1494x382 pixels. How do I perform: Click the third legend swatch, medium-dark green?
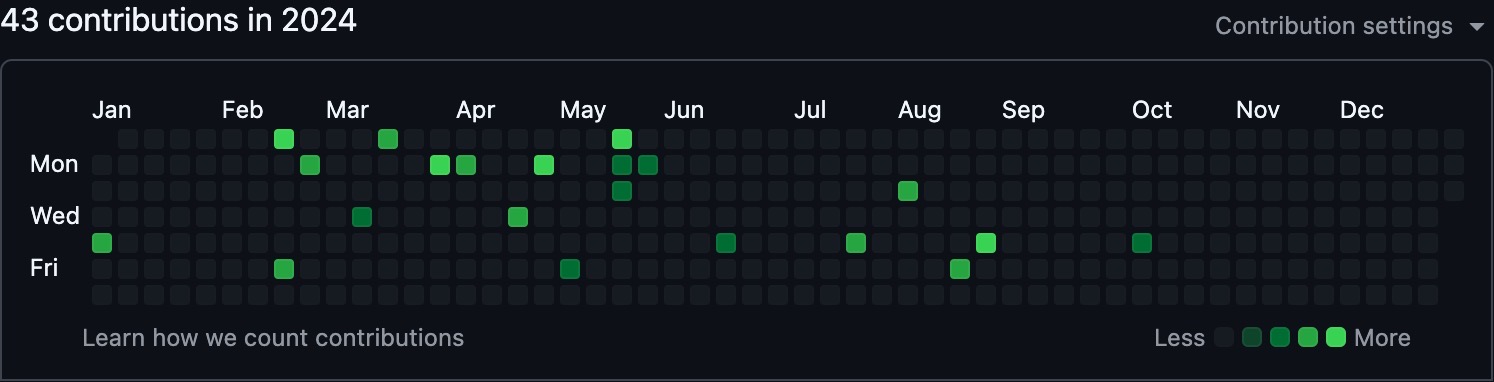coord(1280,338)
